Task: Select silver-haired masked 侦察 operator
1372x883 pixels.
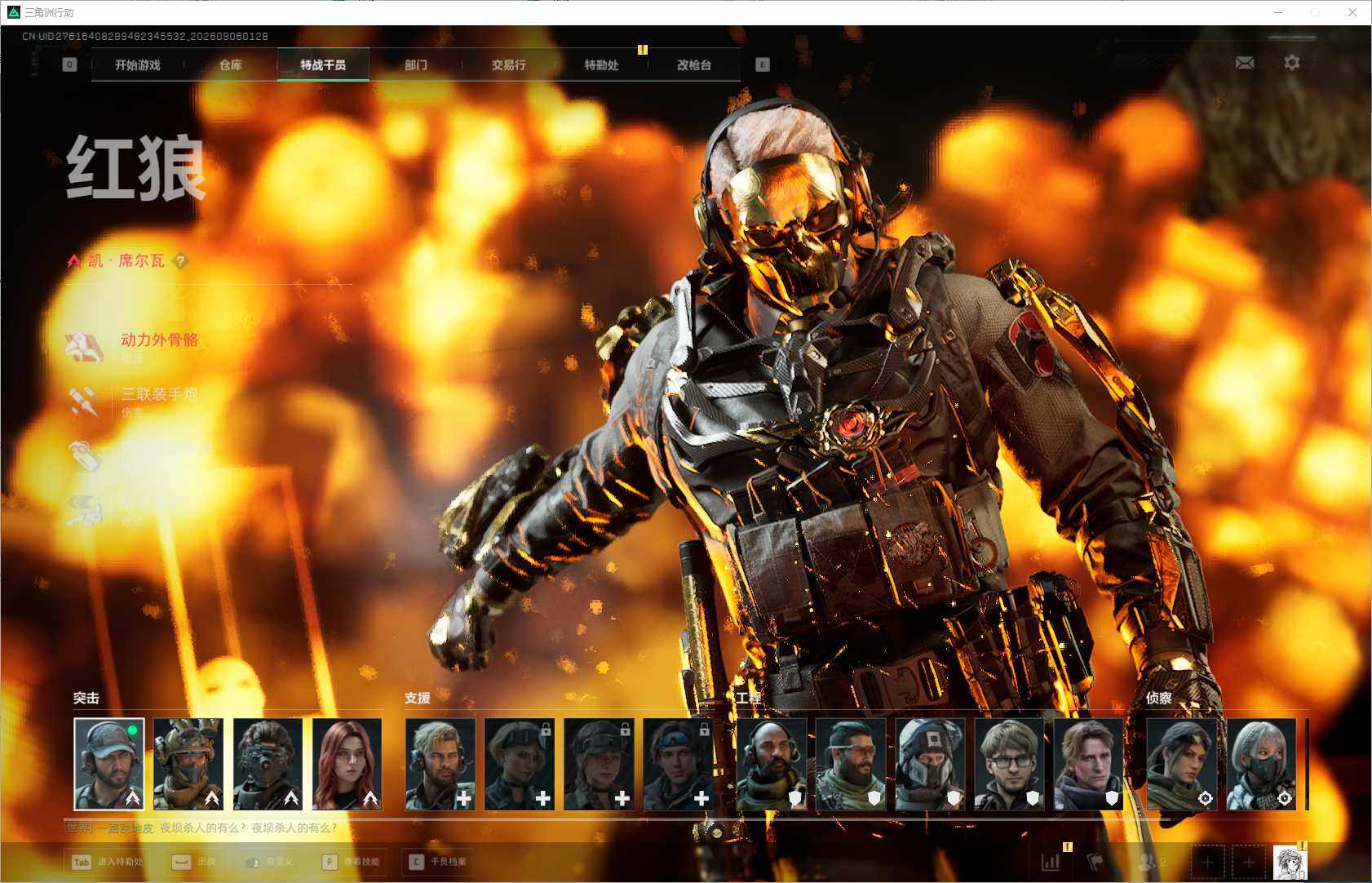Action: [1261, 764]
